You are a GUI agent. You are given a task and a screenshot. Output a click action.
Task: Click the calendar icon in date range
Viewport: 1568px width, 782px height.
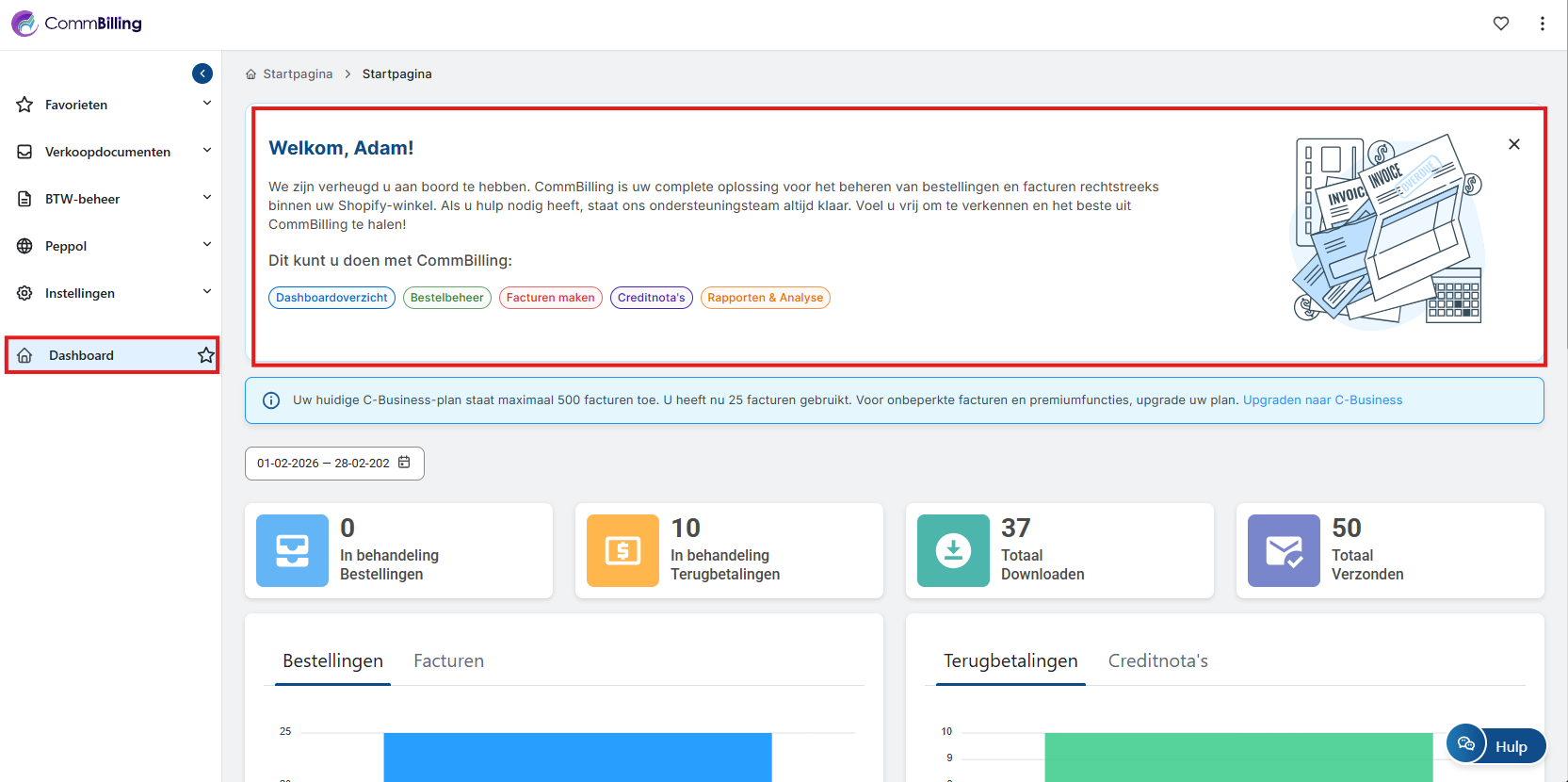tap(404, 463)
